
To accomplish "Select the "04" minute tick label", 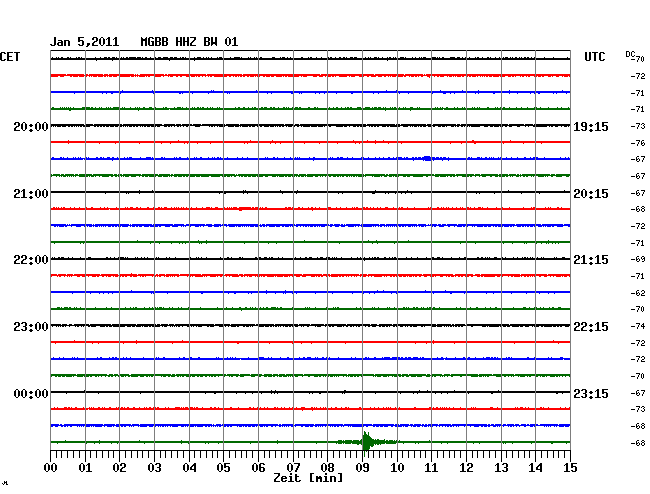I will pos(189,467).
